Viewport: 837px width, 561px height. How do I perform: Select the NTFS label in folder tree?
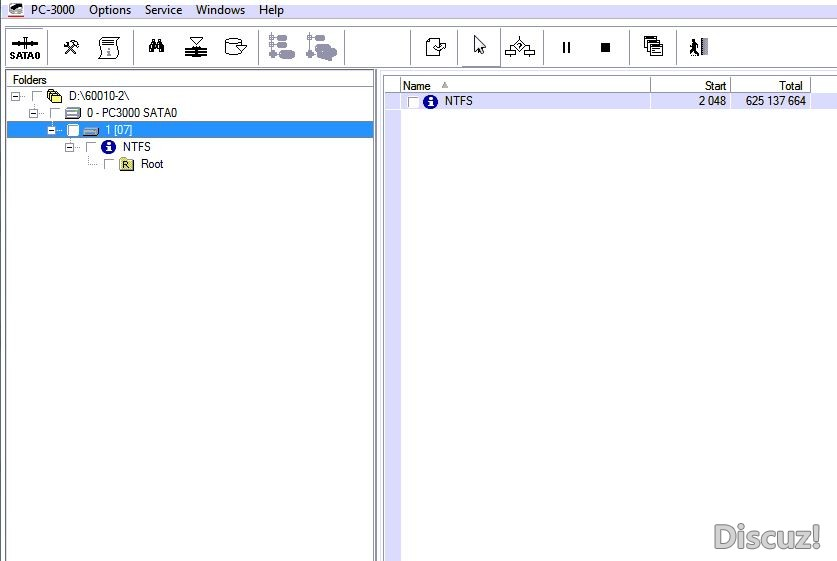137,147
